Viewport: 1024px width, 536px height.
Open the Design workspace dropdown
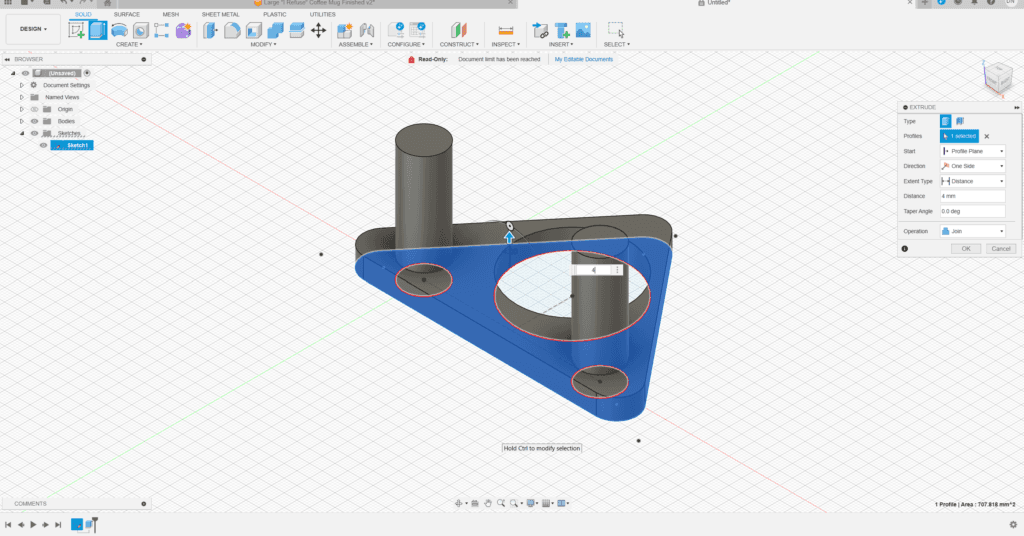(33, 29)
